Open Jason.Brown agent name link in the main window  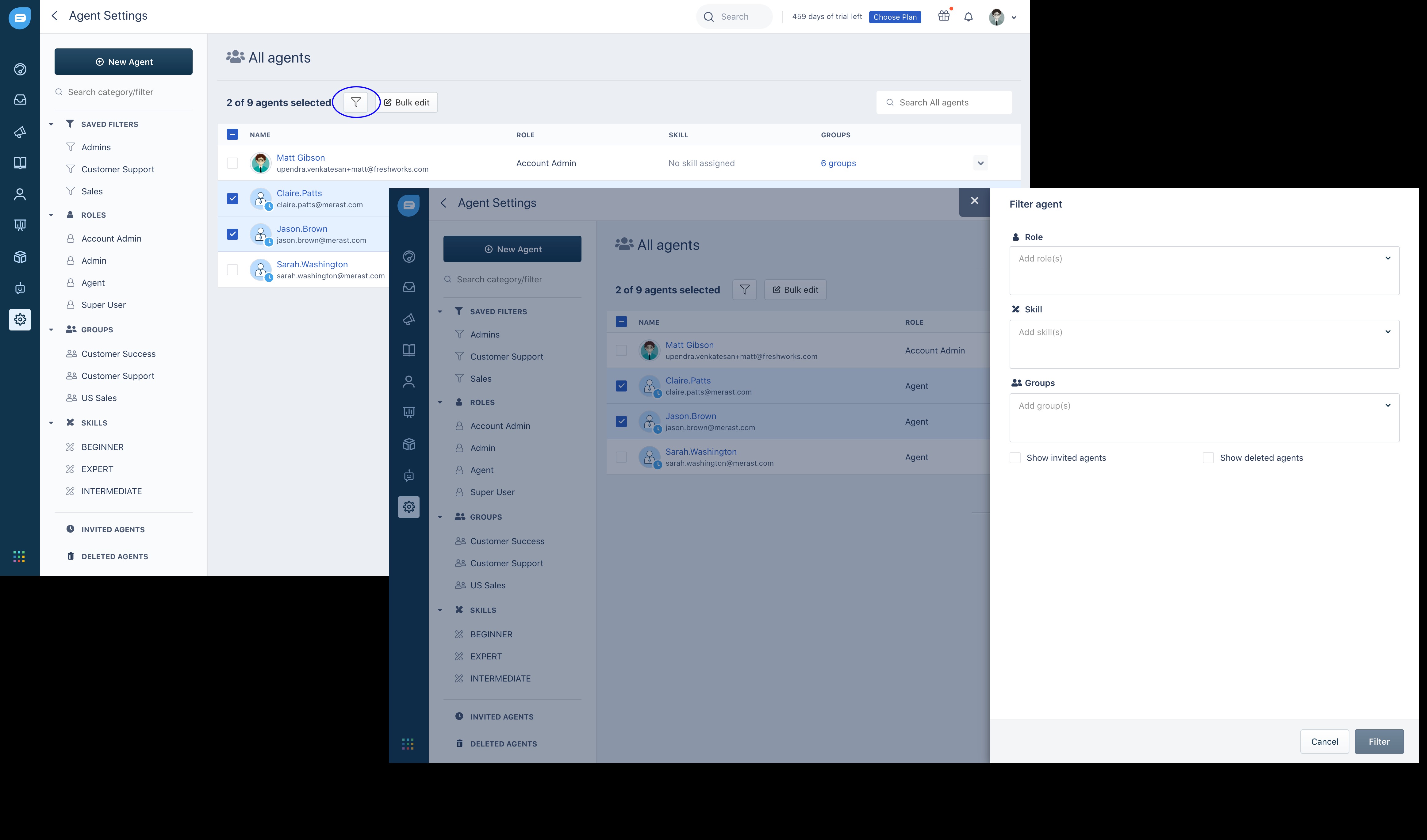[302, 229]
